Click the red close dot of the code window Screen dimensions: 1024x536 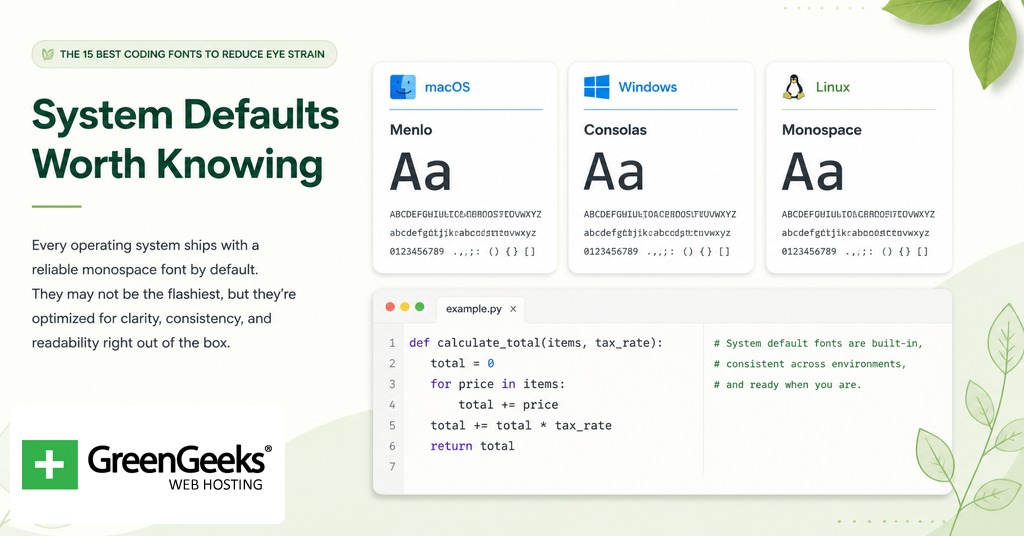point(390,307)
